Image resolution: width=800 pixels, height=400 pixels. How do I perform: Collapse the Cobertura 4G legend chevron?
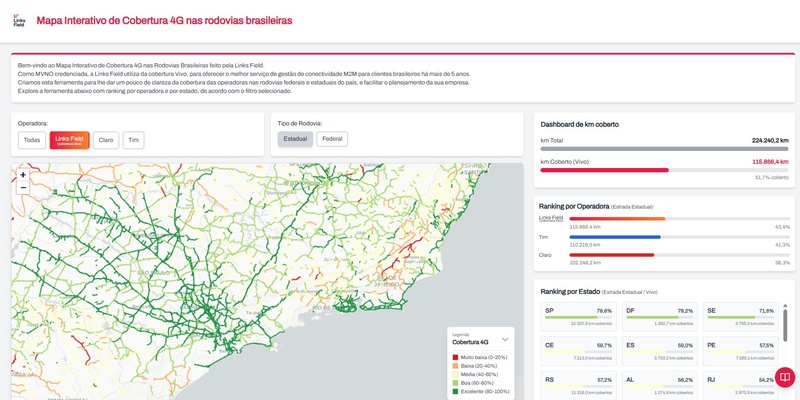pos(505,339)
